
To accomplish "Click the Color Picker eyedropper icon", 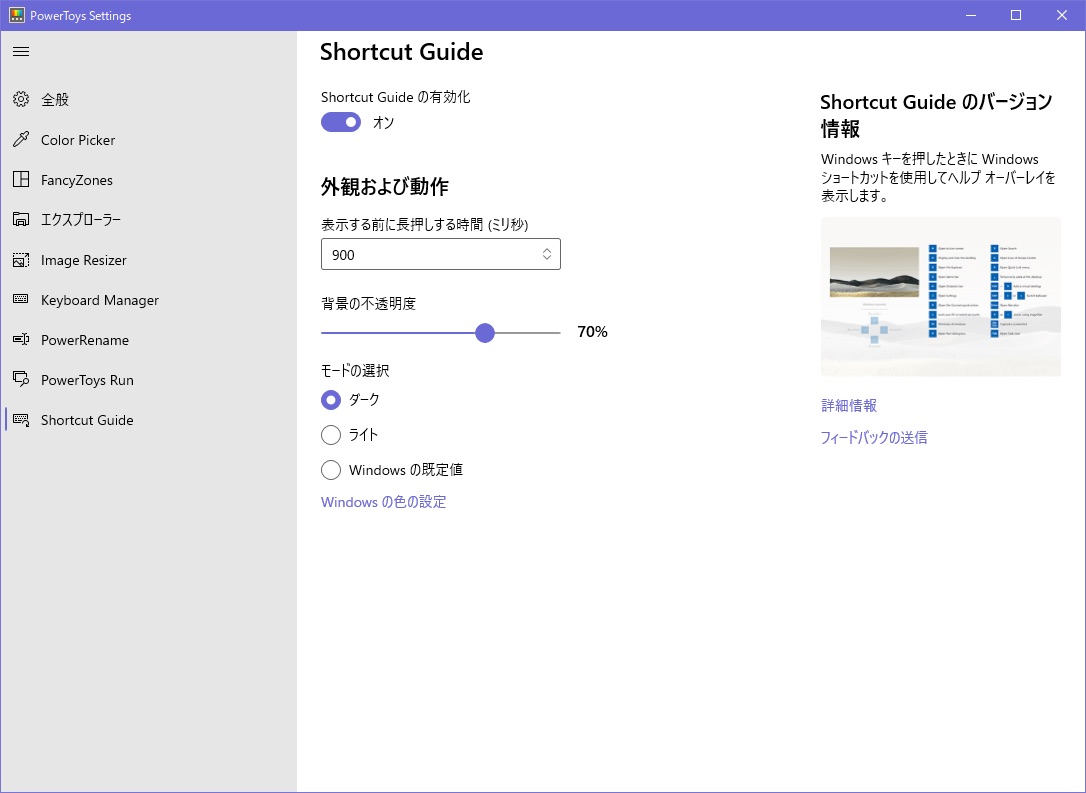I will click(21, 140).
